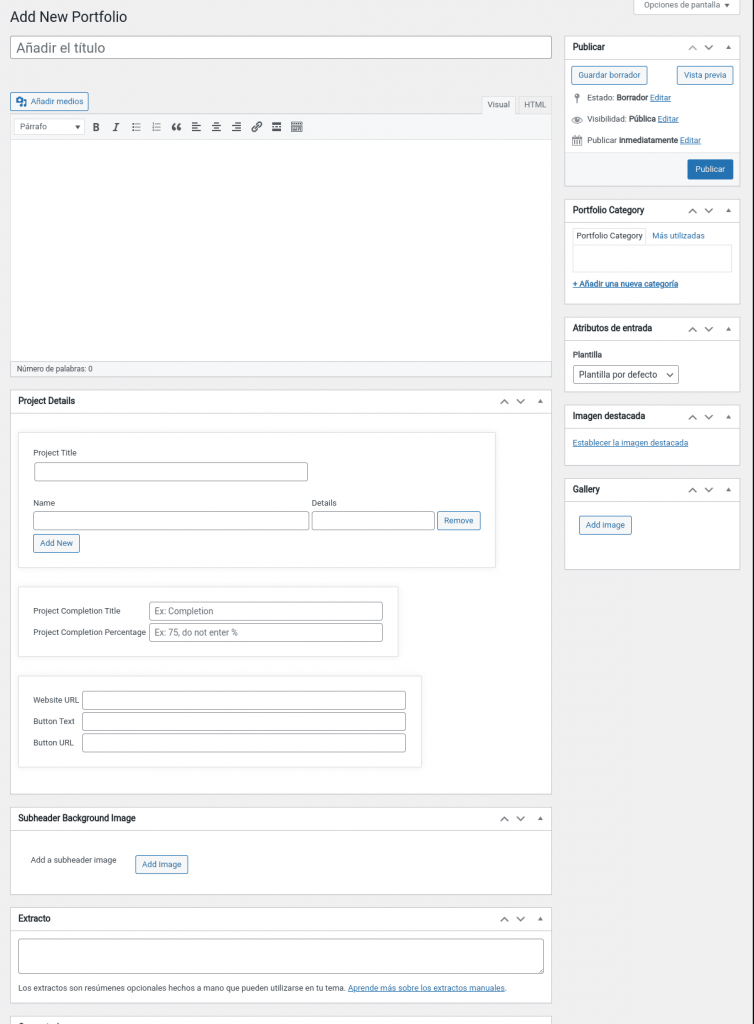Insert the Read More tag
This screenshot has height=1024, width=754.
pos(276,127)
